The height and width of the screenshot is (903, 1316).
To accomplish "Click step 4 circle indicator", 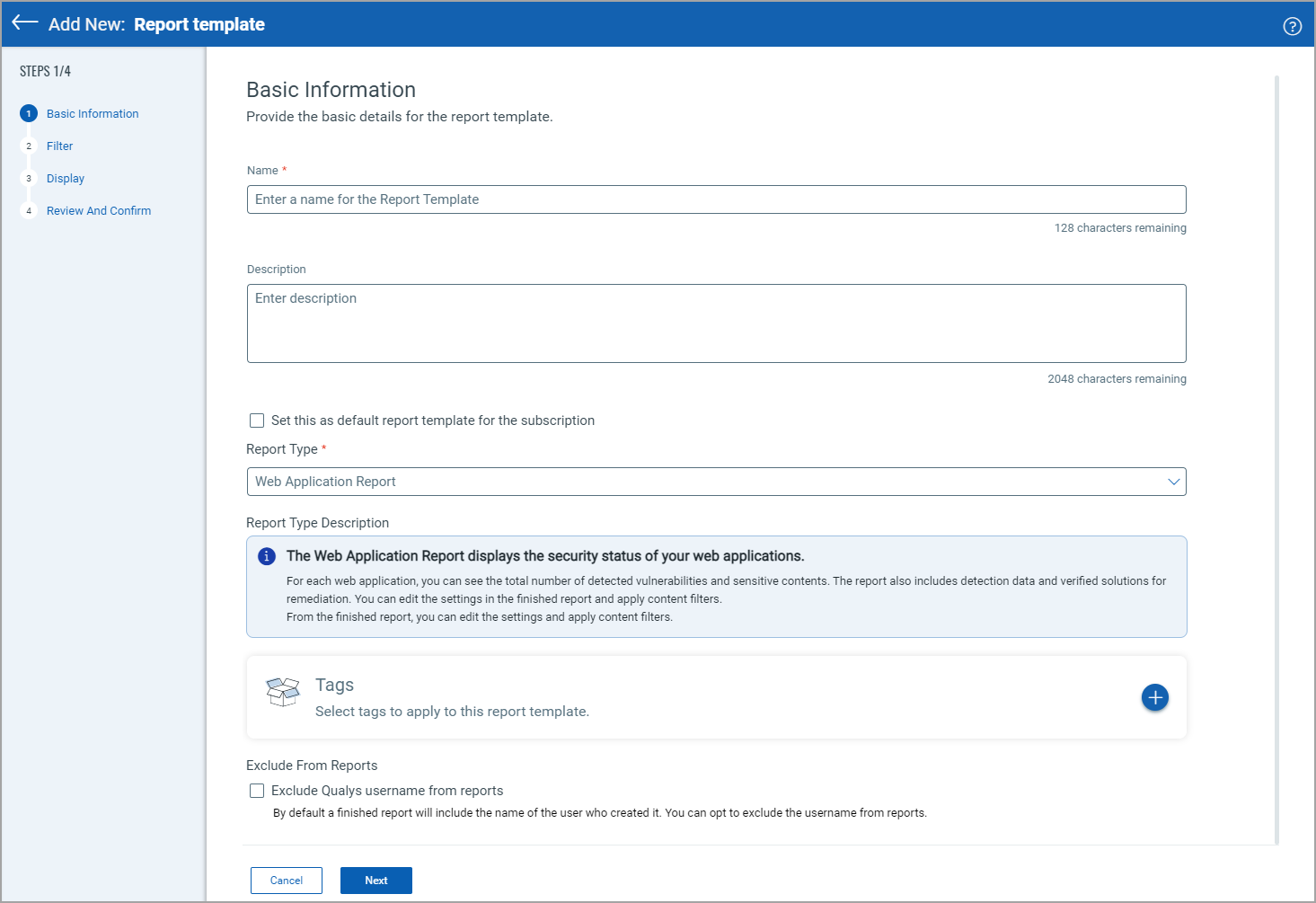I will 29,211.
